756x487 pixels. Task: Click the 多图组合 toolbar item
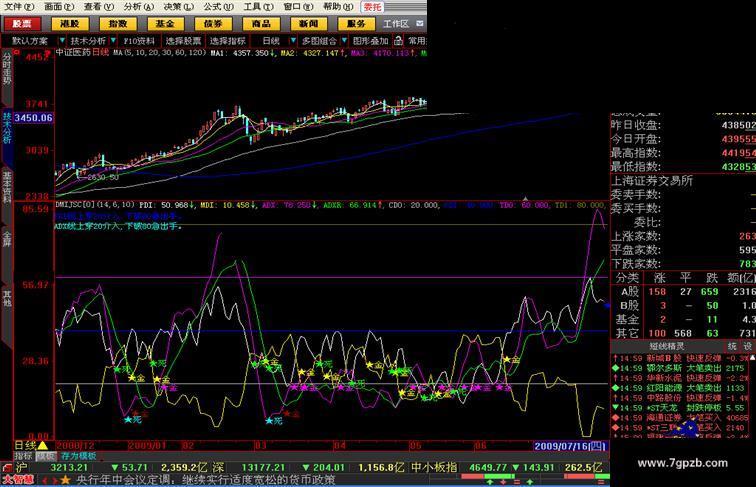tap(319, 41)
